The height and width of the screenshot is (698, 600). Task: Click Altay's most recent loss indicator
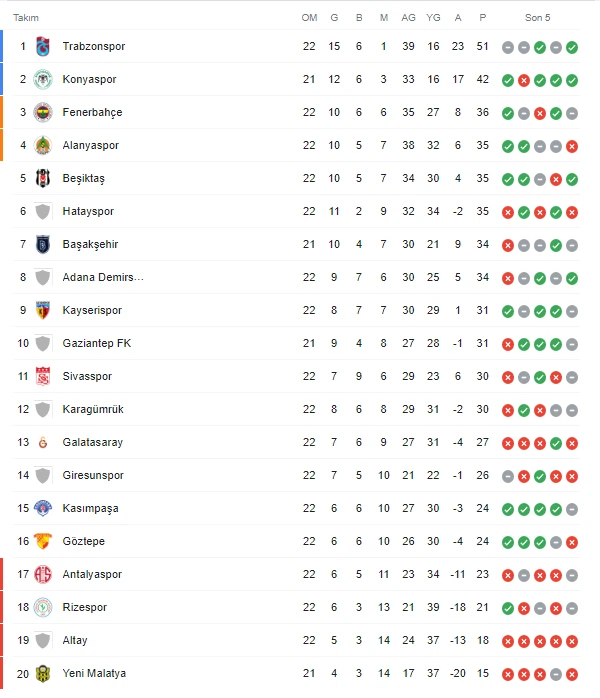click(x=572, y=641)
